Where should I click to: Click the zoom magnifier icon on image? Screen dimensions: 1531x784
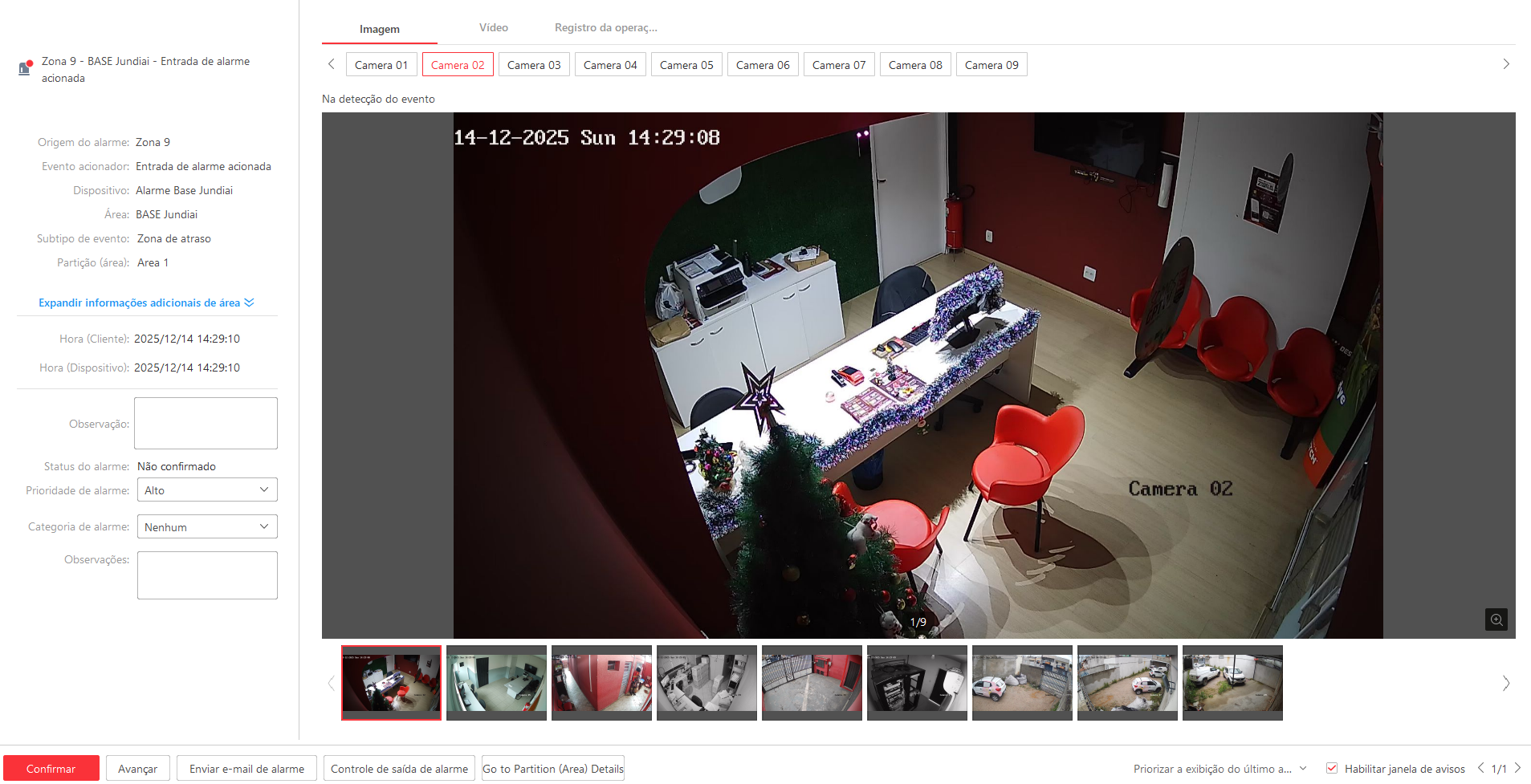(x=1496, y=619)
